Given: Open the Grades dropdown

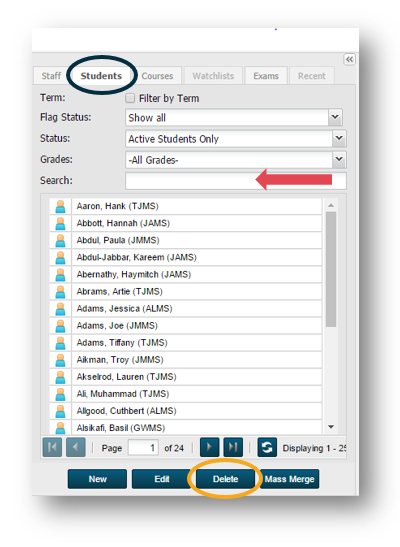Looking at the screenshot, I should click(x=339, y=159).
